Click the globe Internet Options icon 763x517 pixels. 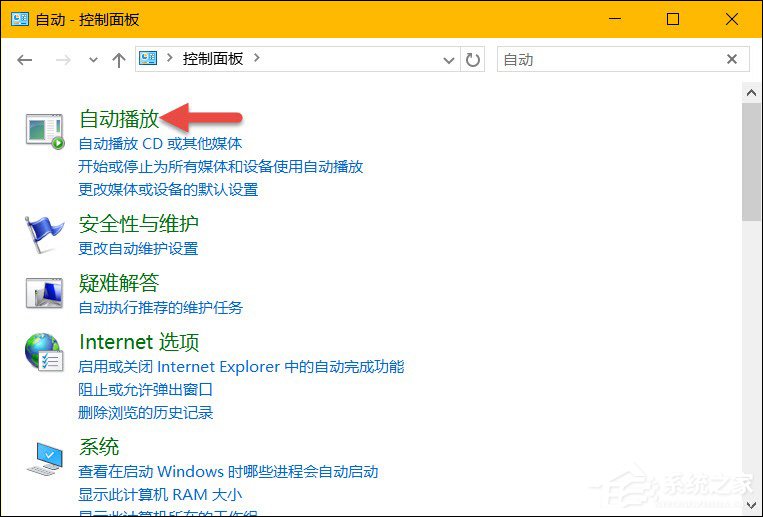(x=44, y=352)
